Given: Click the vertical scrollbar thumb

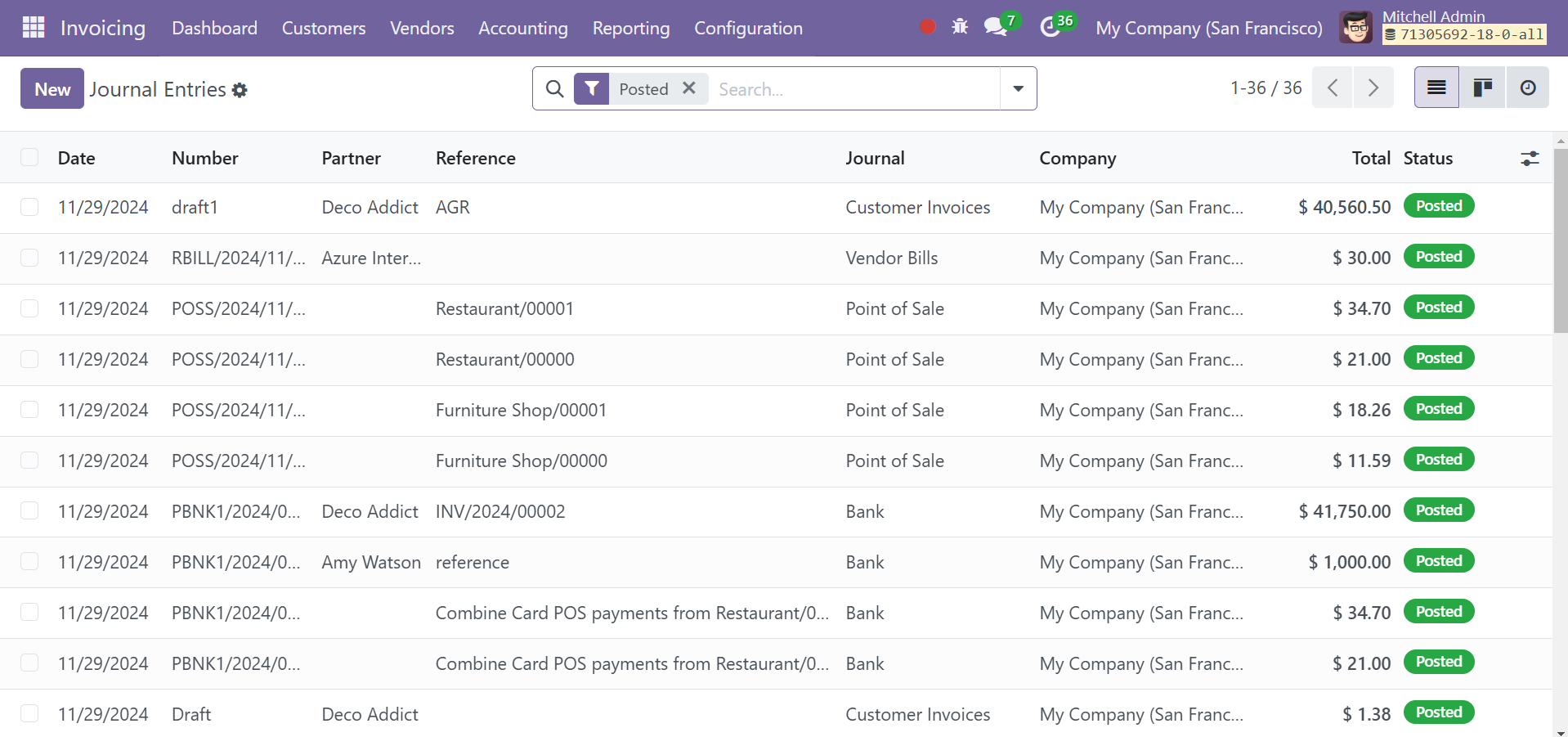Looking at the screenshot, I should [1561, 241].
